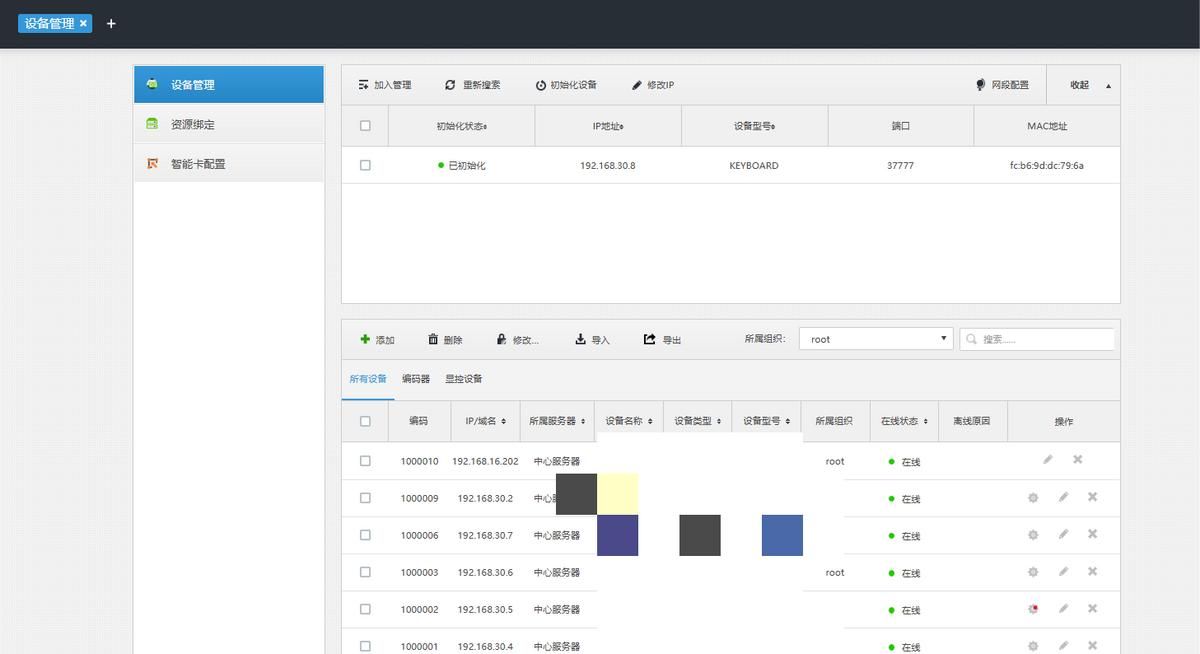
Task: Edit device 1000010 with pencil icon
Action: click(1048, 459)
